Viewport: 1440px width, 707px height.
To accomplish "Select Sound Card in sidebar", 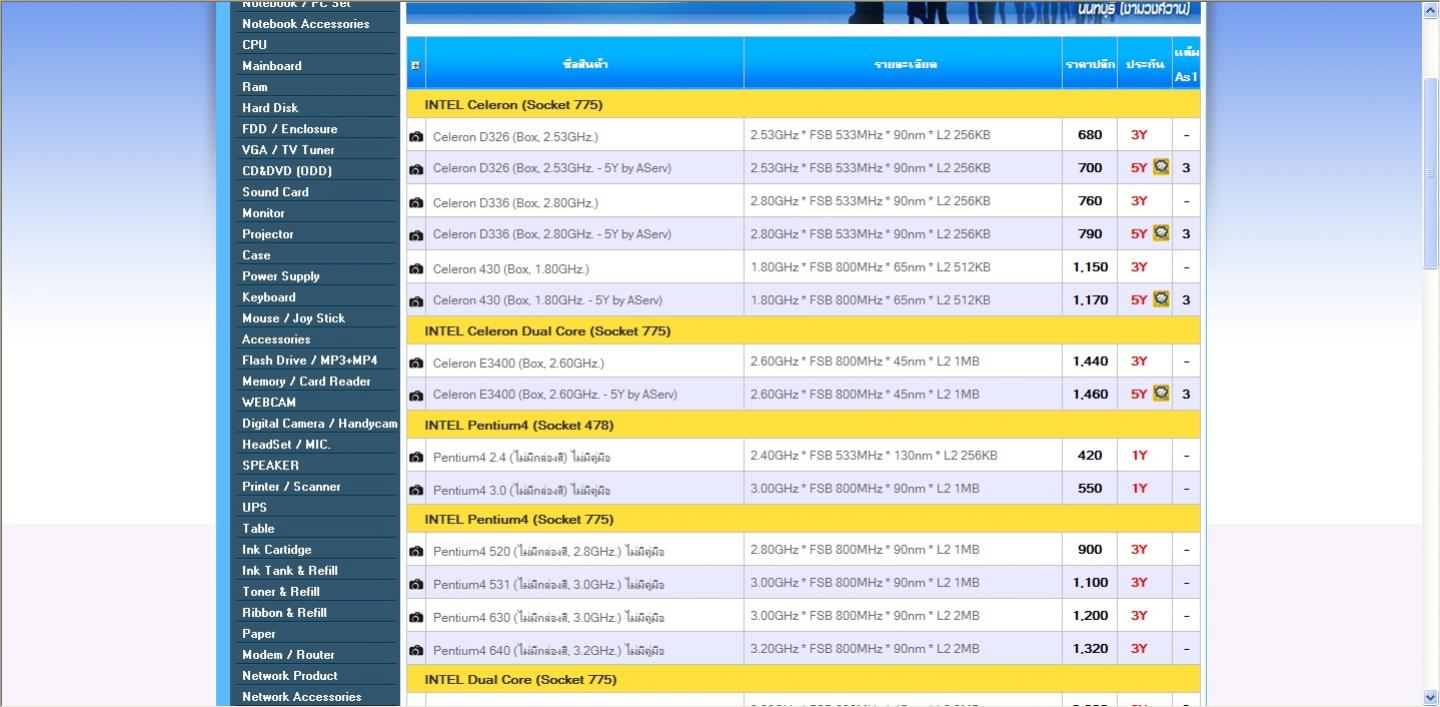I will (275, 191).
